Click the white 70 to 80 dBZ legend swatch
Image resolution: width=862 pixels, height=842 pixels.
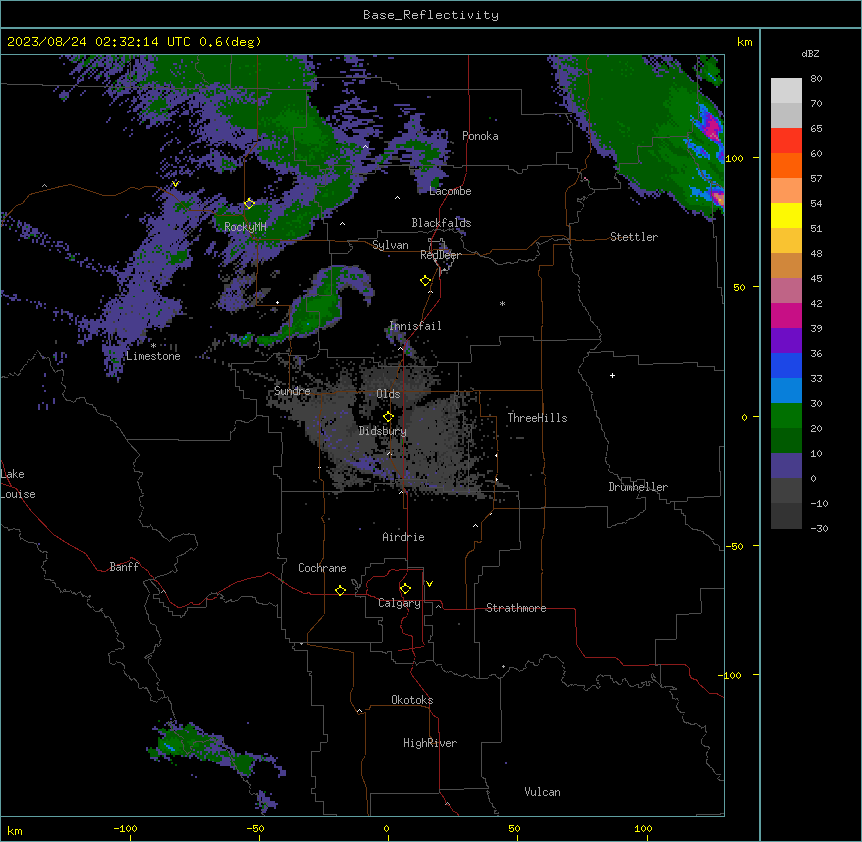[786, 91]
